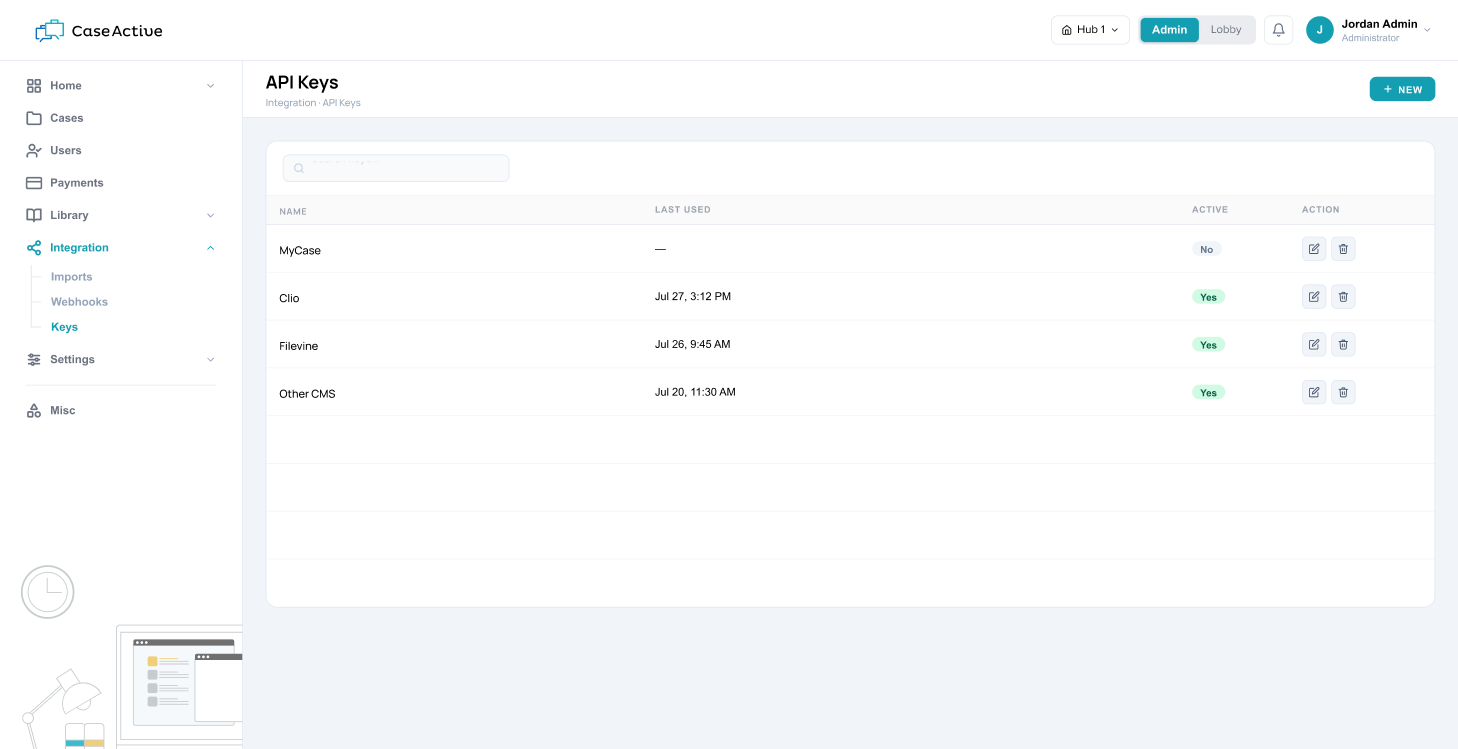This screenshot has height=749, width=1458.
Task: Click the Action column header
Action: click(1320, 210)
